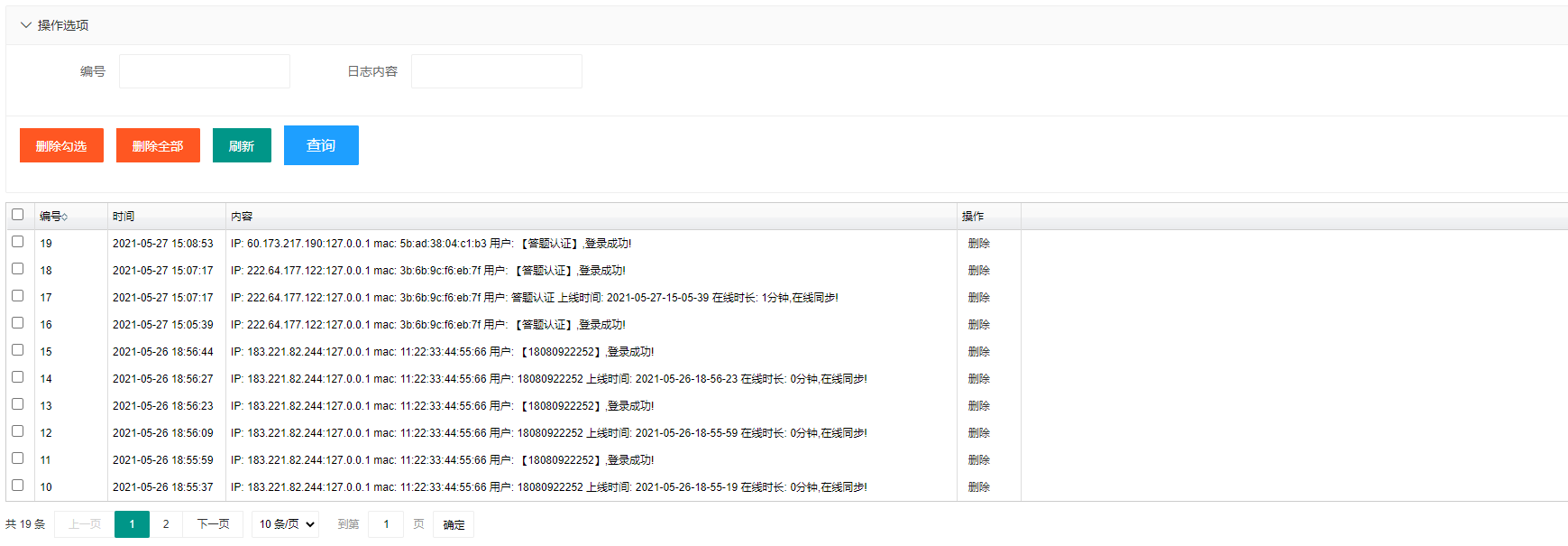1568x546 pixels.
Task: Sort the table by the 编号 sort arrows
Action: 65,217
